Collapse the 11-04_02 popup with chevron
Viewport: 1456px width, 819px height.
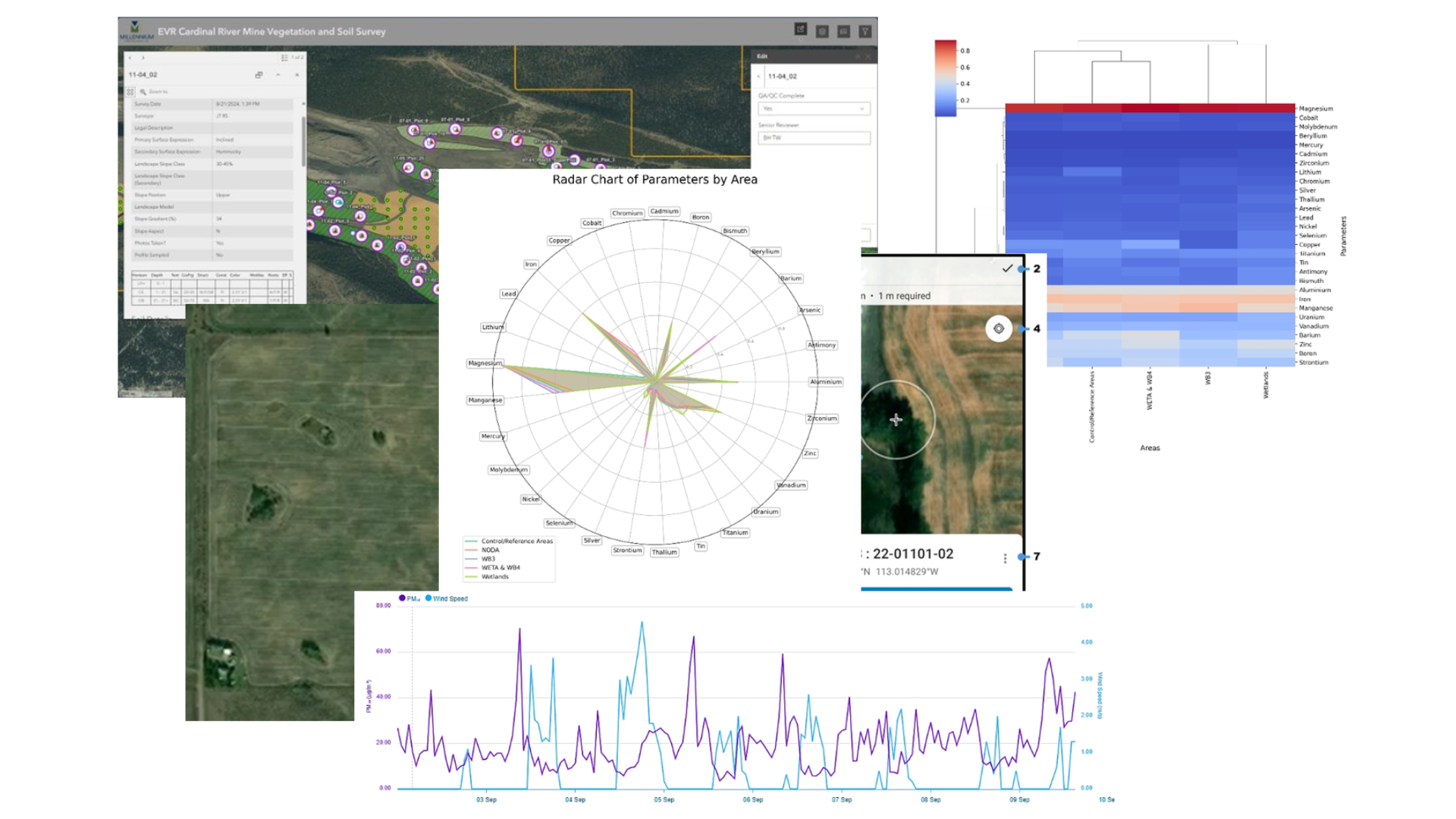(278, 75)
